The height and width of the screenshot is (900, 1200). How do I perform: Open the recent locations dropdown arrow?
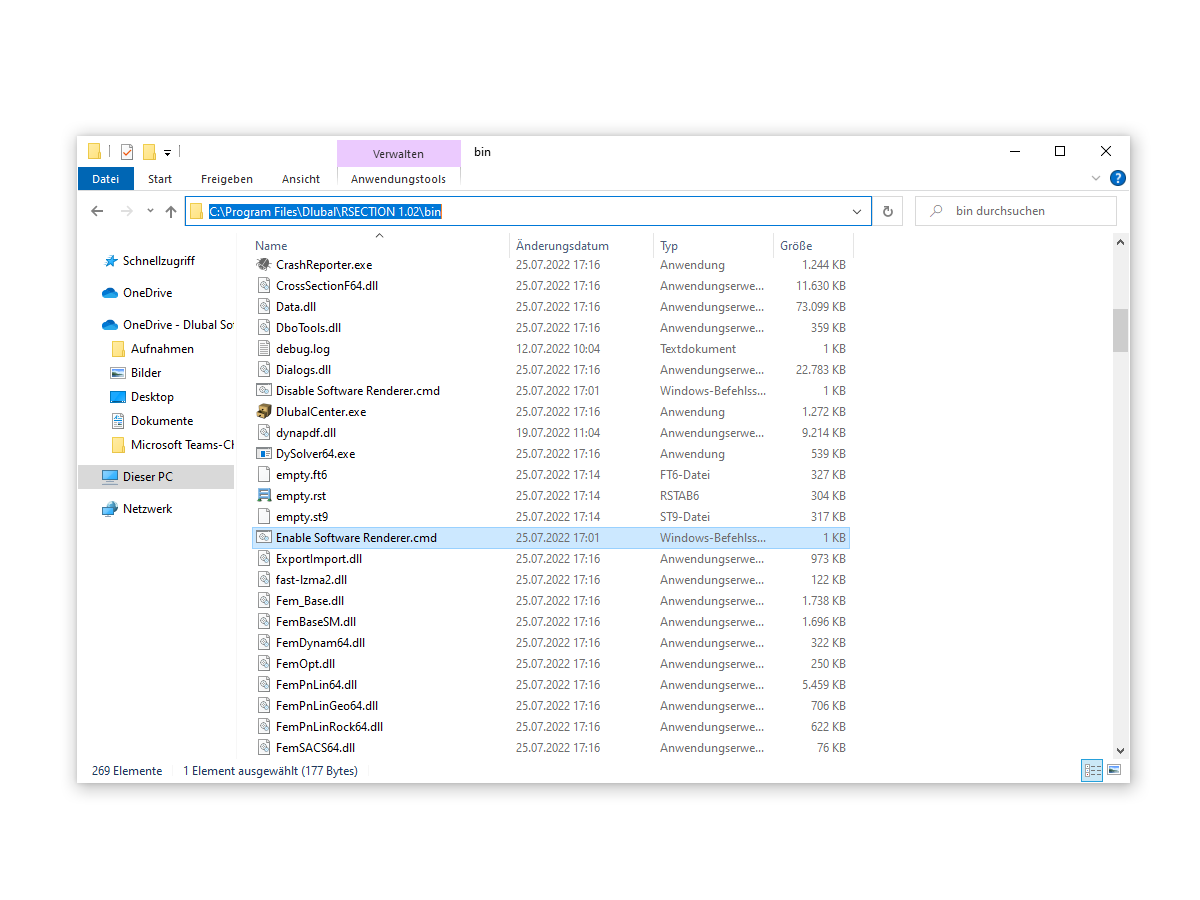tap(150, 211)
